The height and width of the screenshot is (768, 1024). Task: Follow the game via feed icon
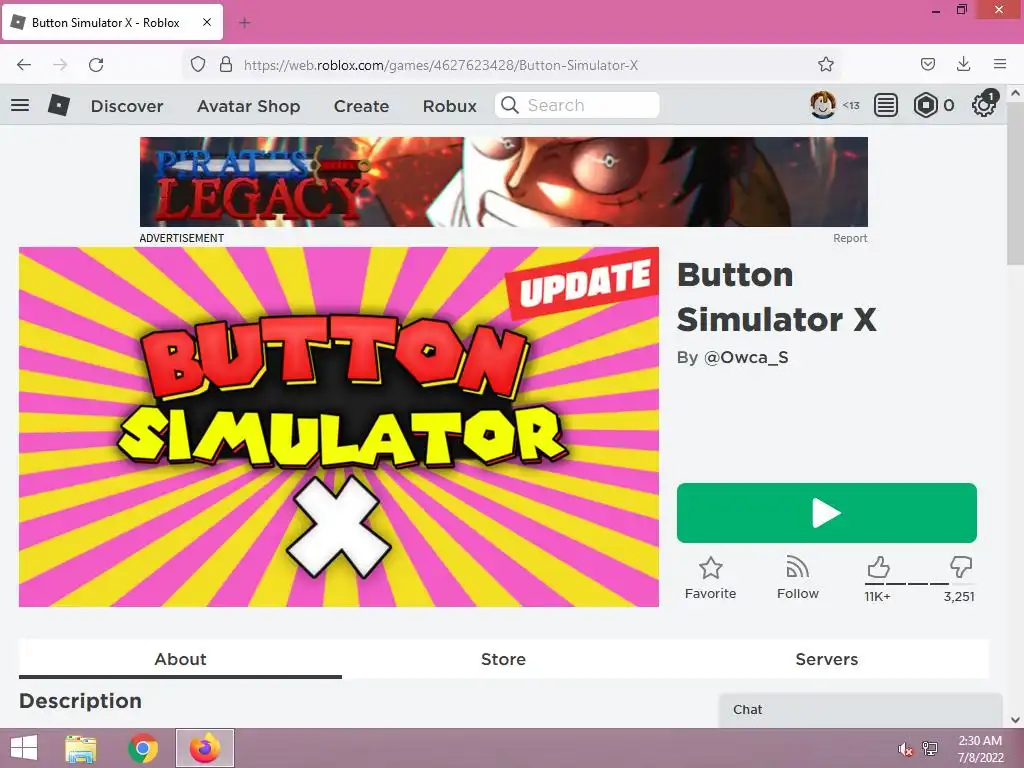coord(797,567)
